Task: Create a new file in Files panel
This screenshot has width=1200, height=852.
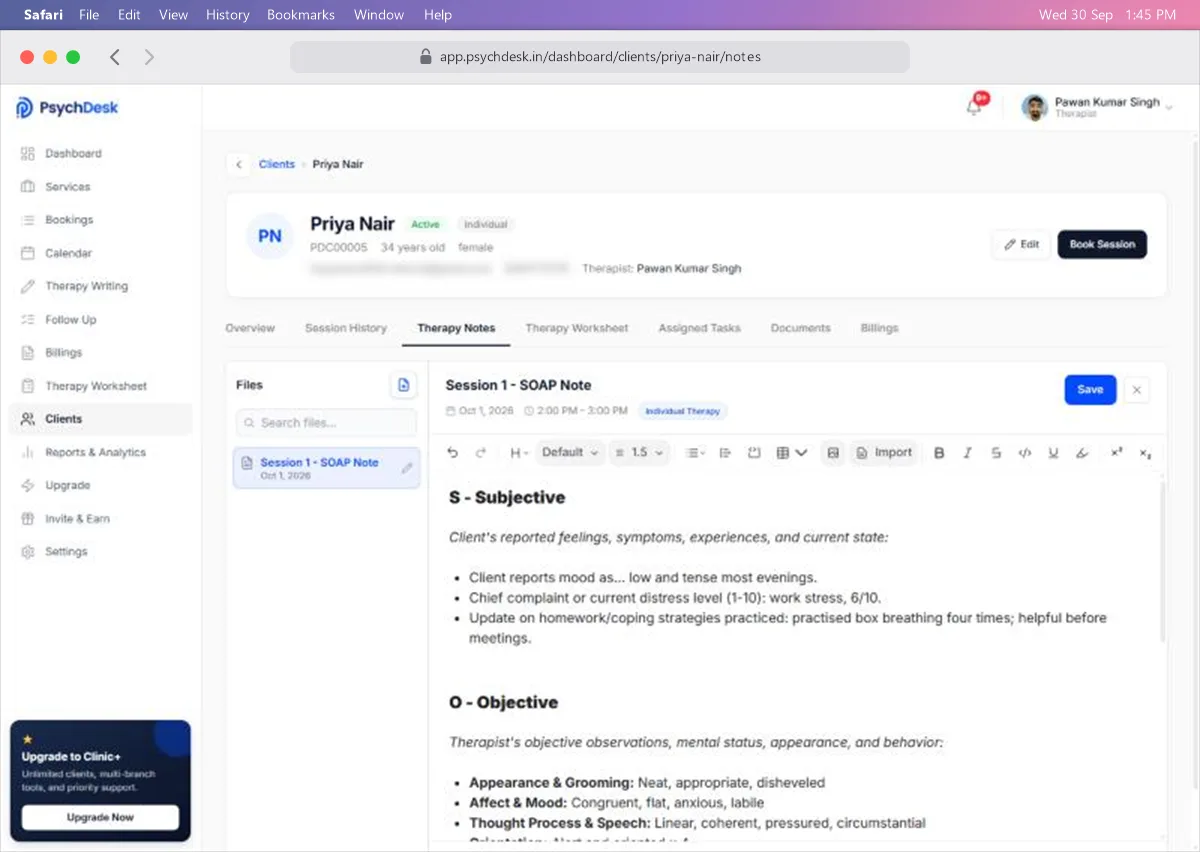Action: [403, 385]
